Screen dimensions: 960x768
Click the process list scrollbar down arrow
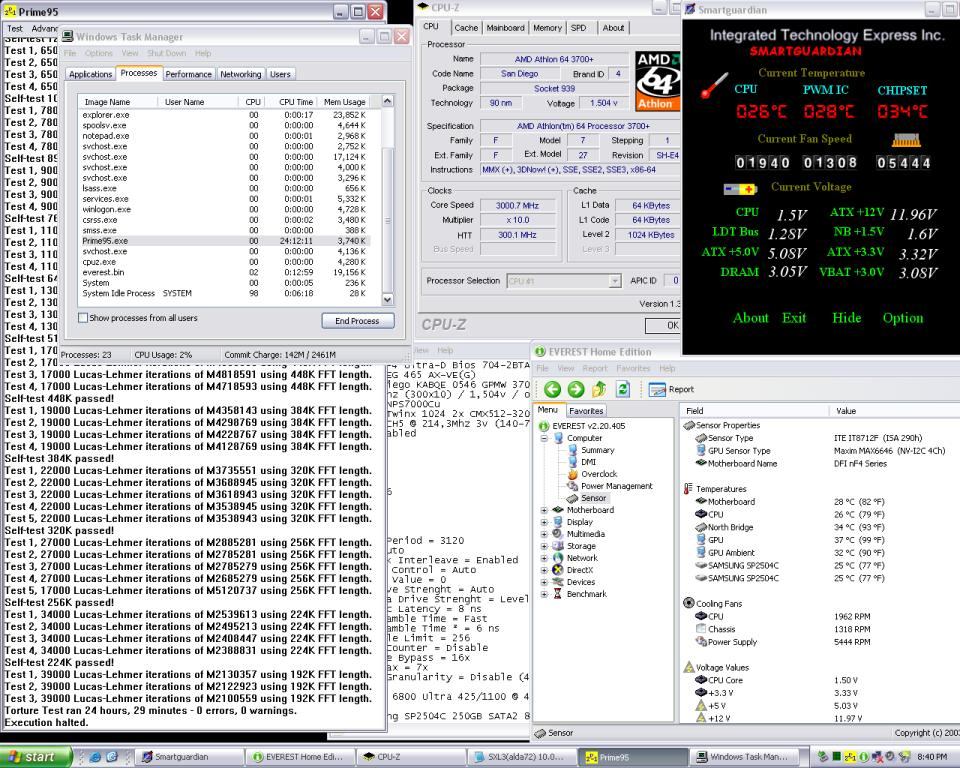pyautogui.click(x=387, y=299)
